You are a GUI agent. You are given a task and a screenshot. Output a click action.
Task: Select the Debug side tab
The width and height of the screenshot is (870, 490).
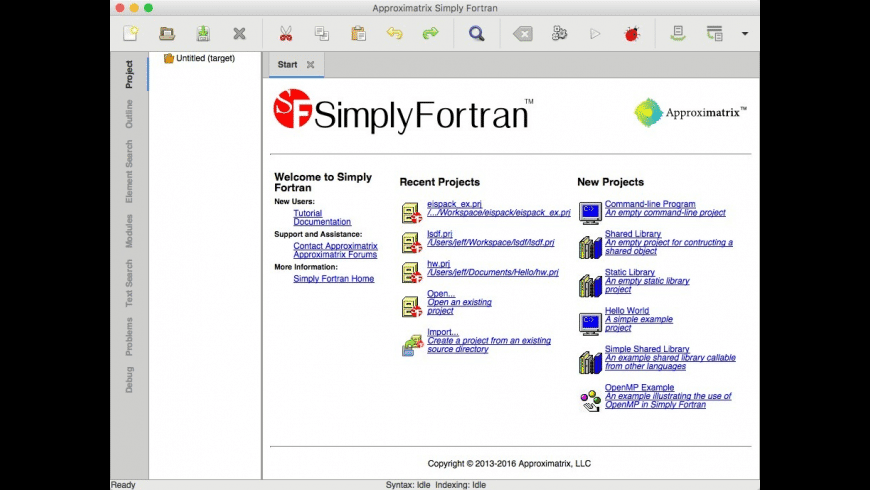[129, 379]
